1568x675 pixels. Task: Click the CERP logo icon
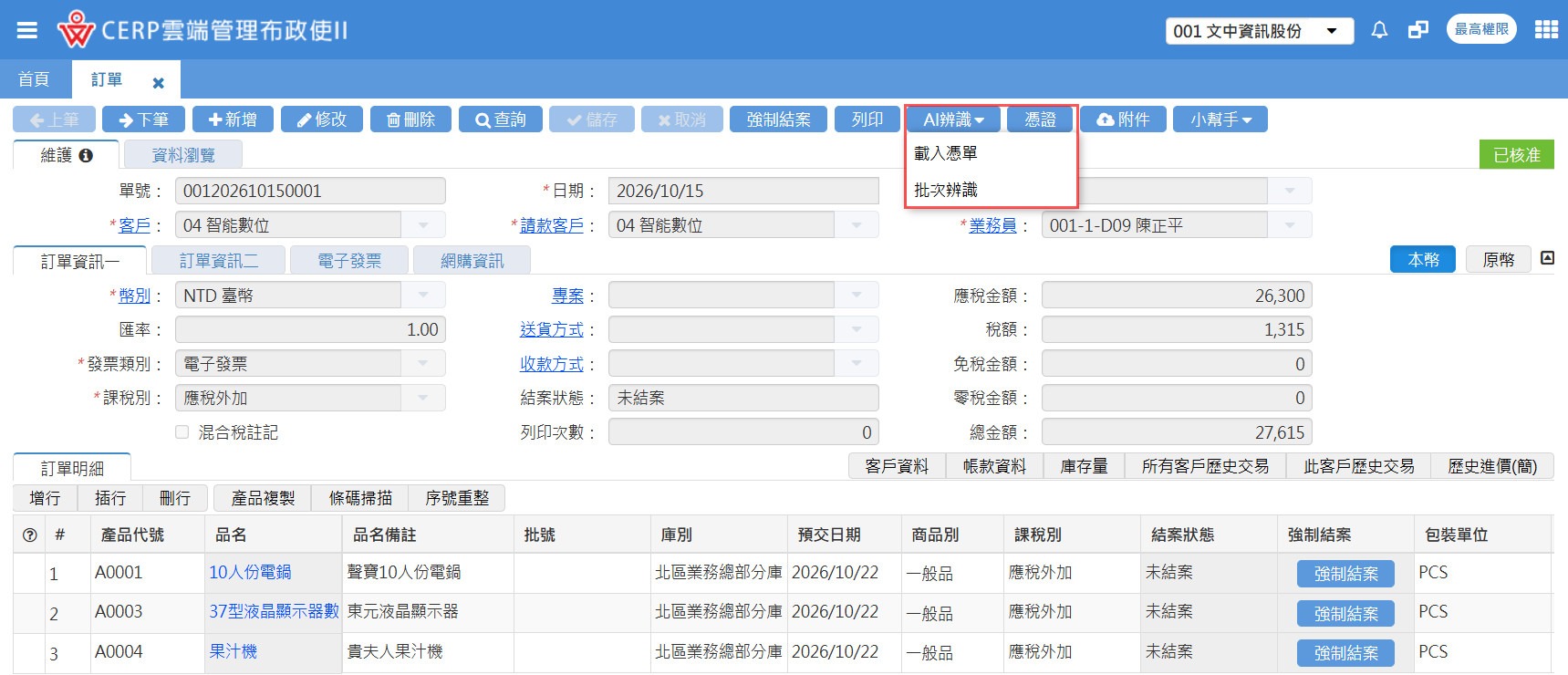pyautogui.click(x=75, y=29)
